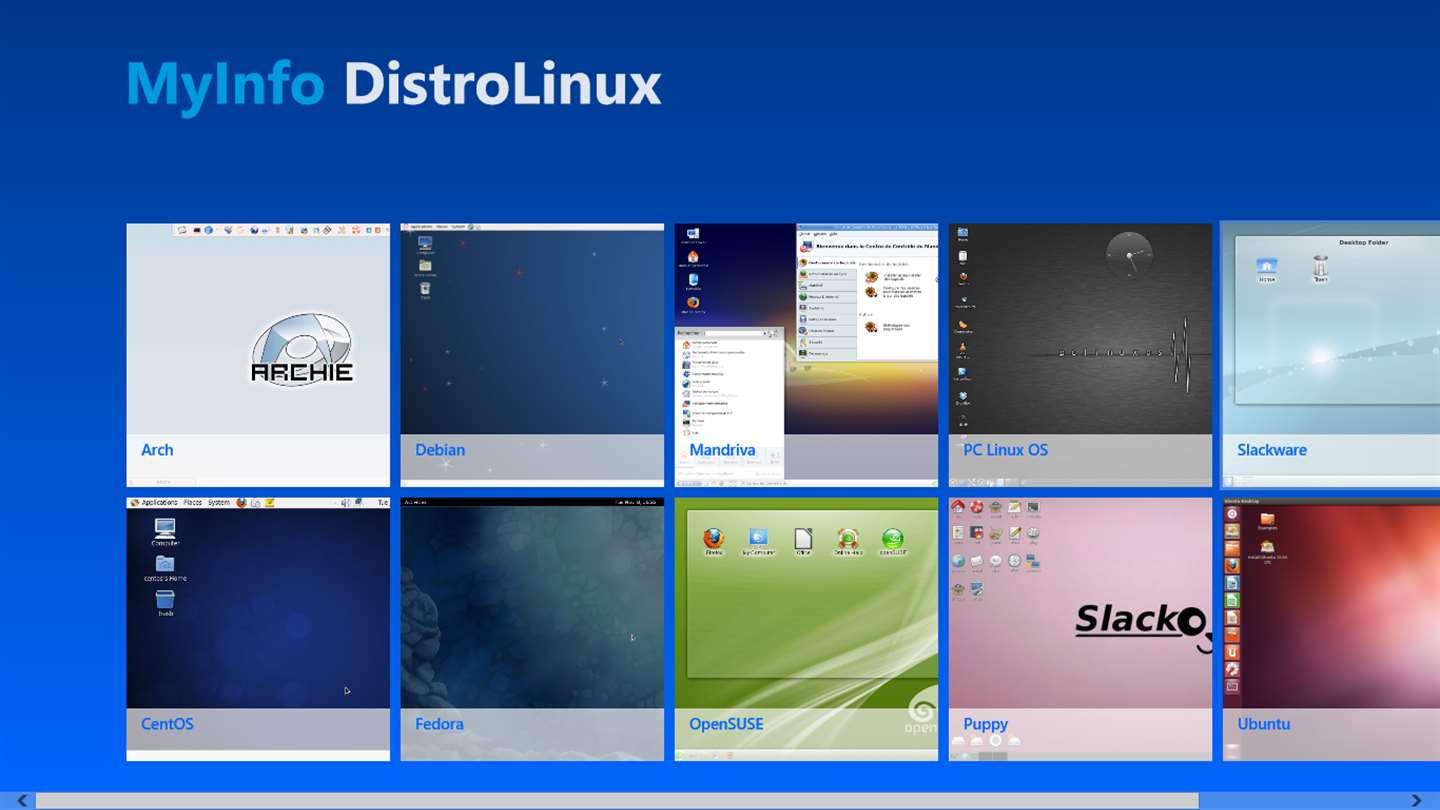Screen dimensions: 1440x810
Task: Click the Slackware label text
Action: coord(1272,450)
